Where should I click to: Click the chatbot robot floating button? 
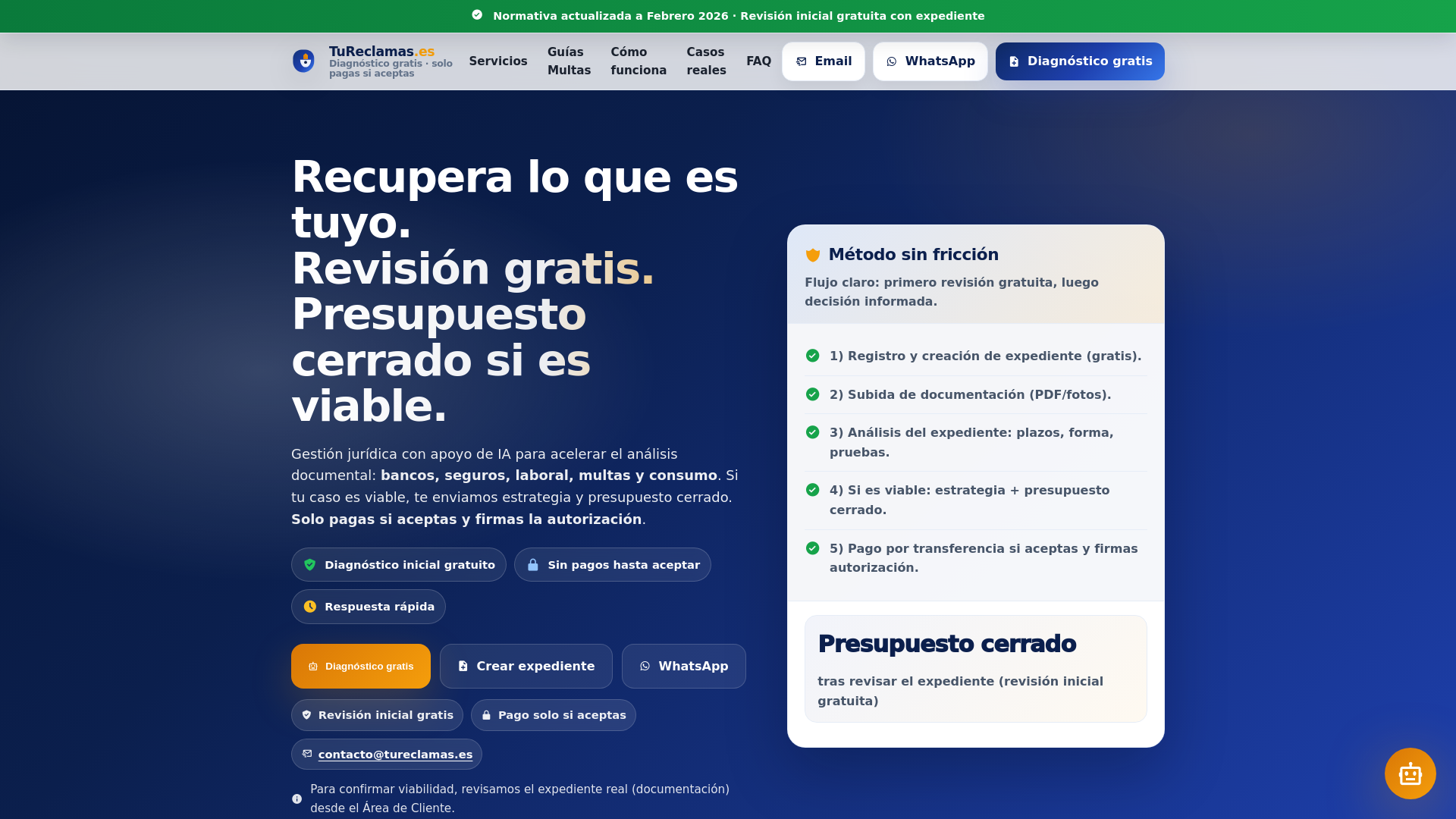[x=1410, y=773]
